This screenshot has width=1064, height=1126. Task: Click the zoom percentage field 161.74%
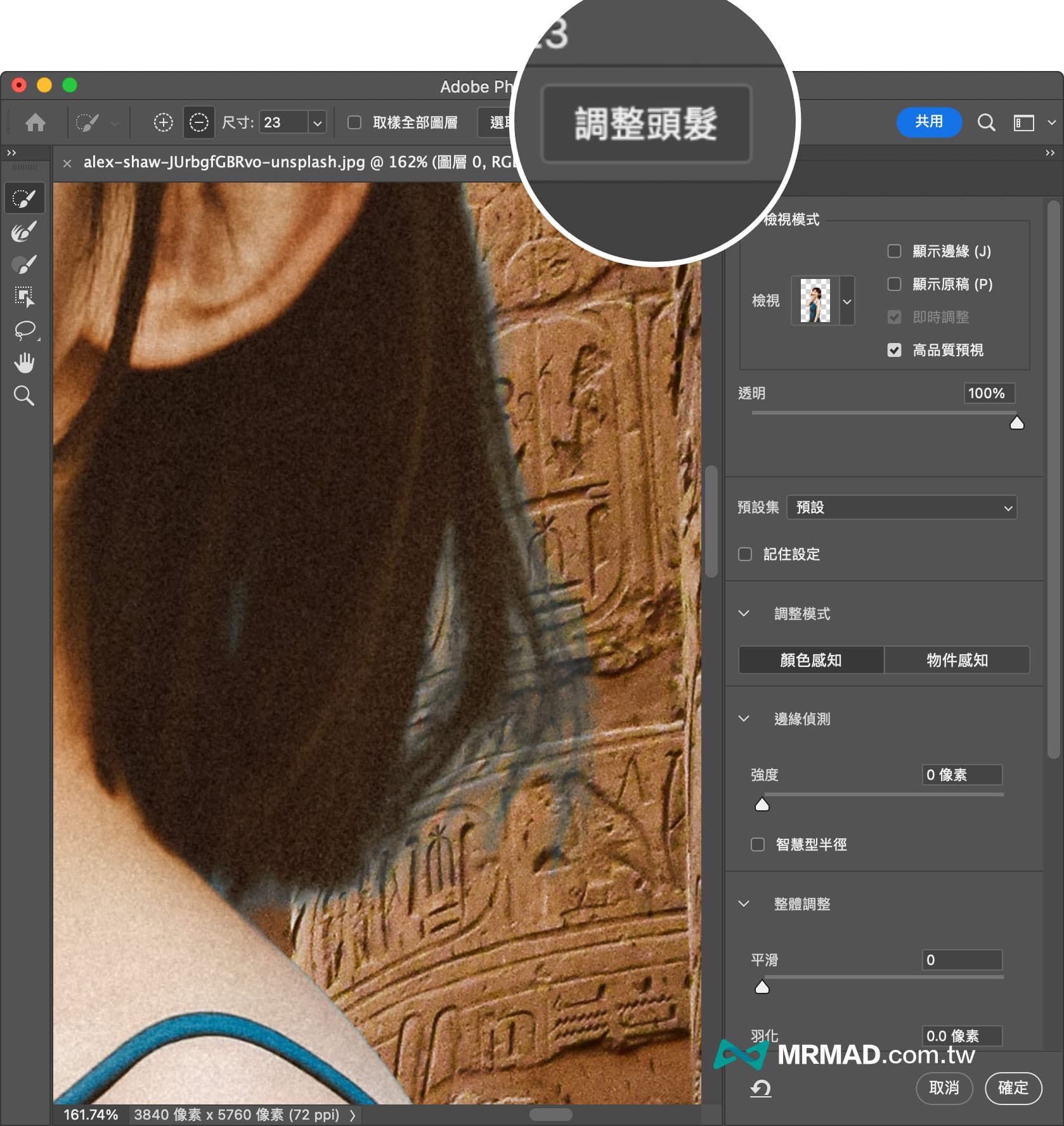91,1115
